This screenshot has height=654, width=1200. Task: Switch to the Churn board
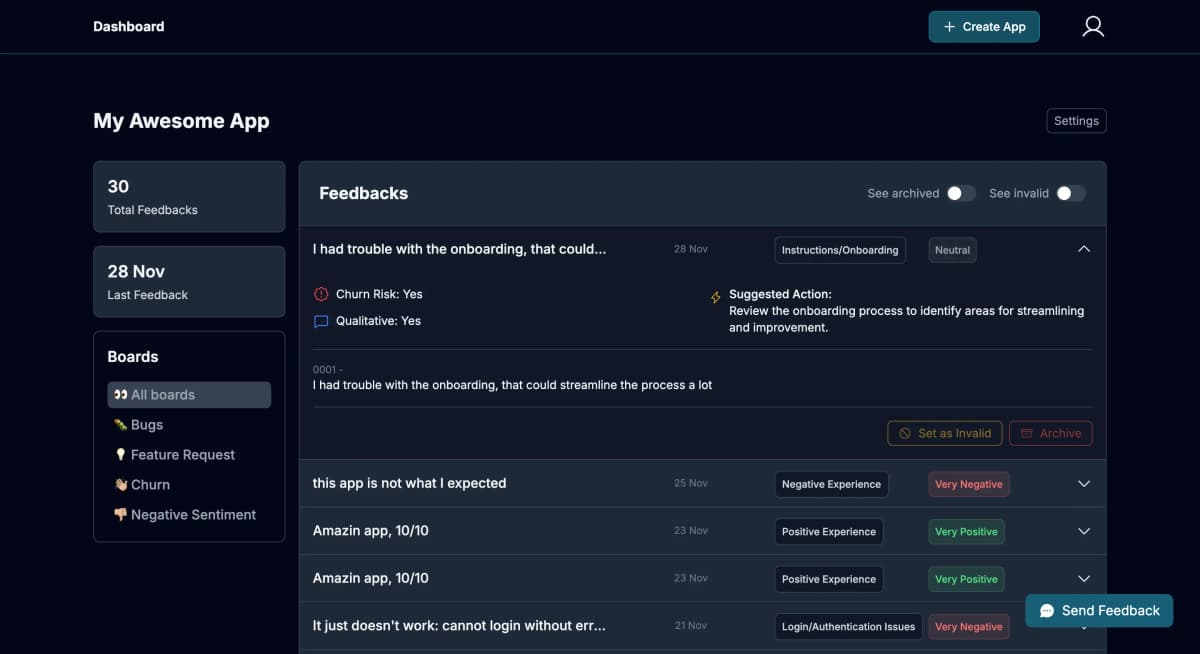tap(150, 485)
